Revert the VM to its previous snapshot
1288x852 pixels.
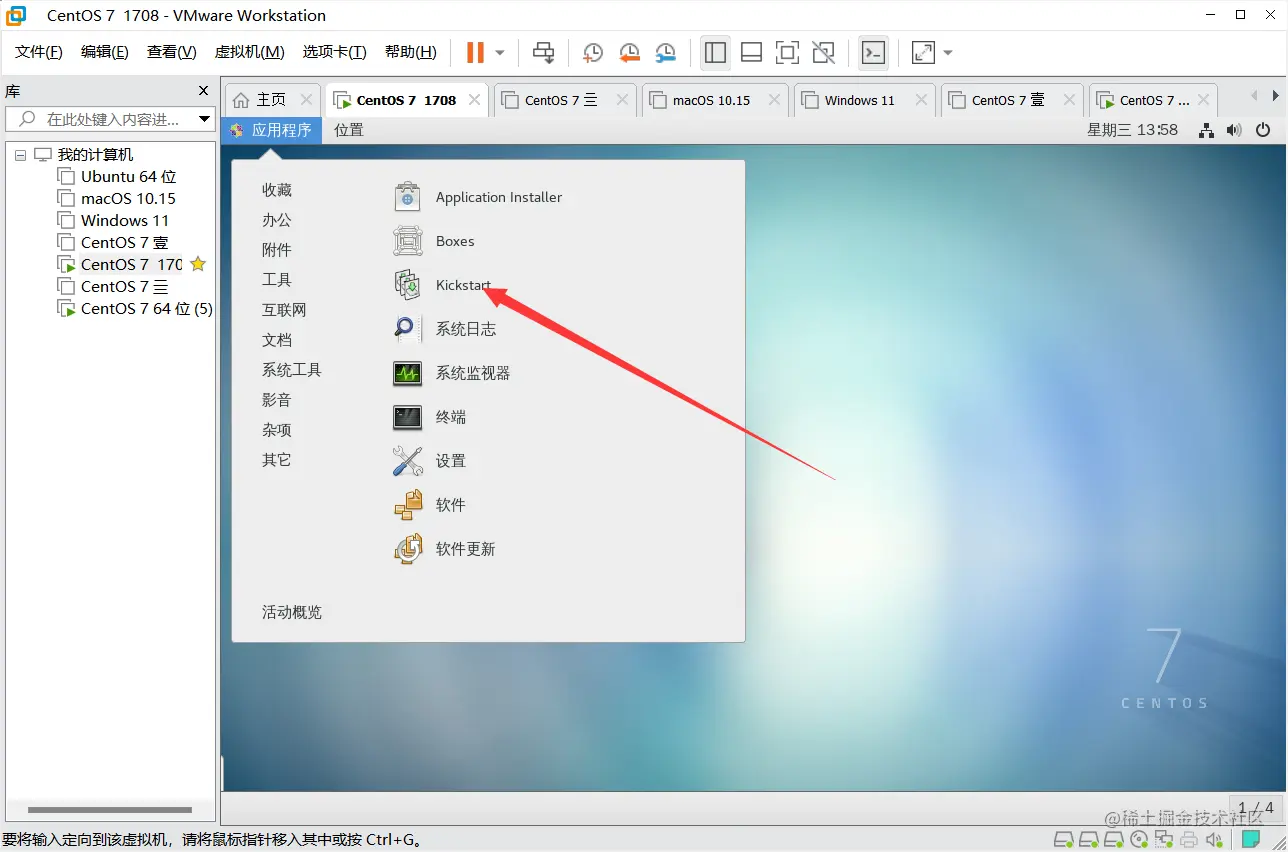[629, 52]
